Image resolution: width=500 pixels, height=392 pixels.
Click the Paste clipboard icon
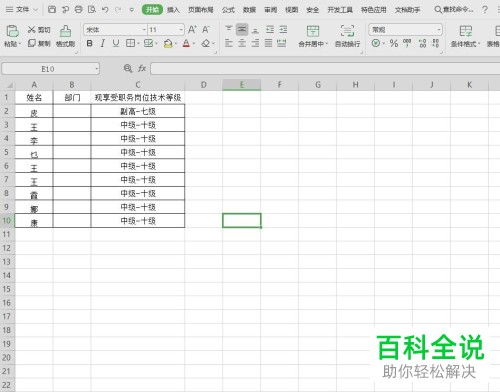pyautogui.click(x=12, y=31)
